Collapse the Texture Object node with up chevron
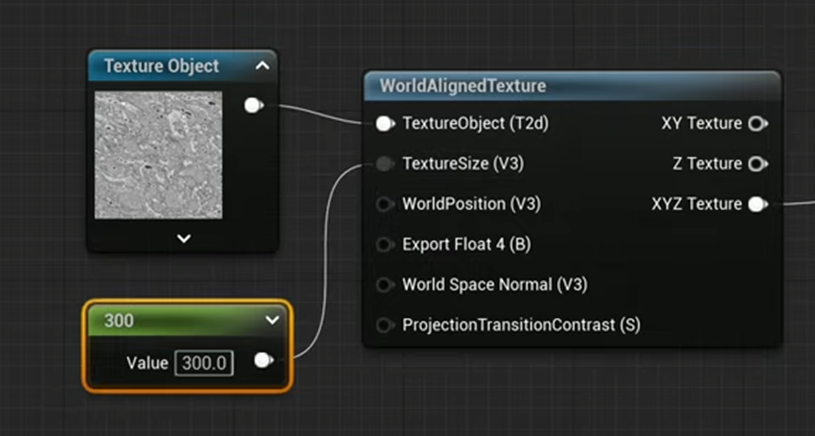 click(x=262, y=66)
